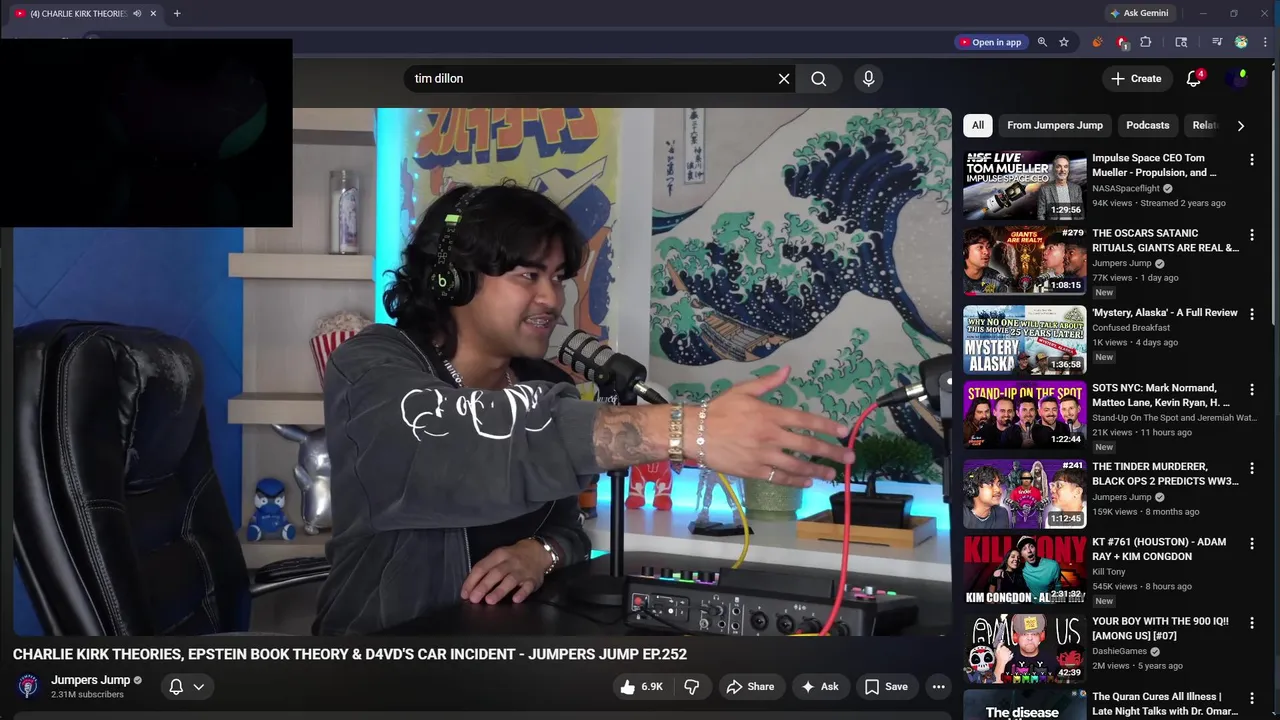Open options for 'Mystery, Alaska' video

[1251, 314]
